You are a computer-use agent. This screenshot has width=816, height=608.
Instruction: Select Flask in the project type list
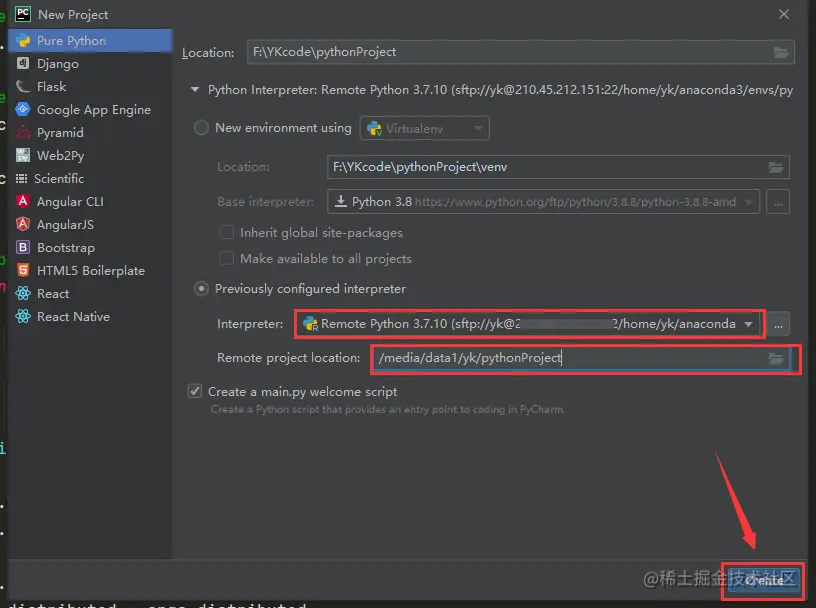tap(90, 86)
